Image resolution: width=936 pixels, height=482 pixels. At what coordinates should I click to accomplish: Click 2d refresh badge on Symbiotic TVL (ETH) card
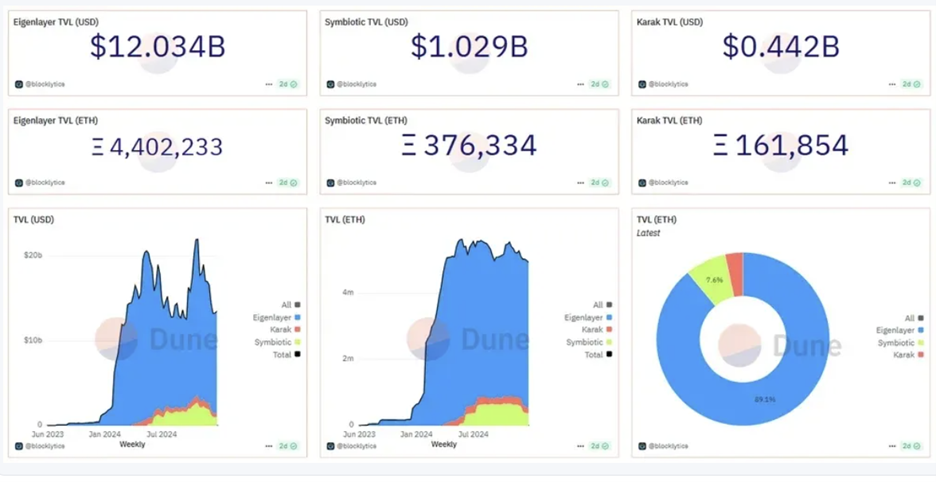point(599,183)
